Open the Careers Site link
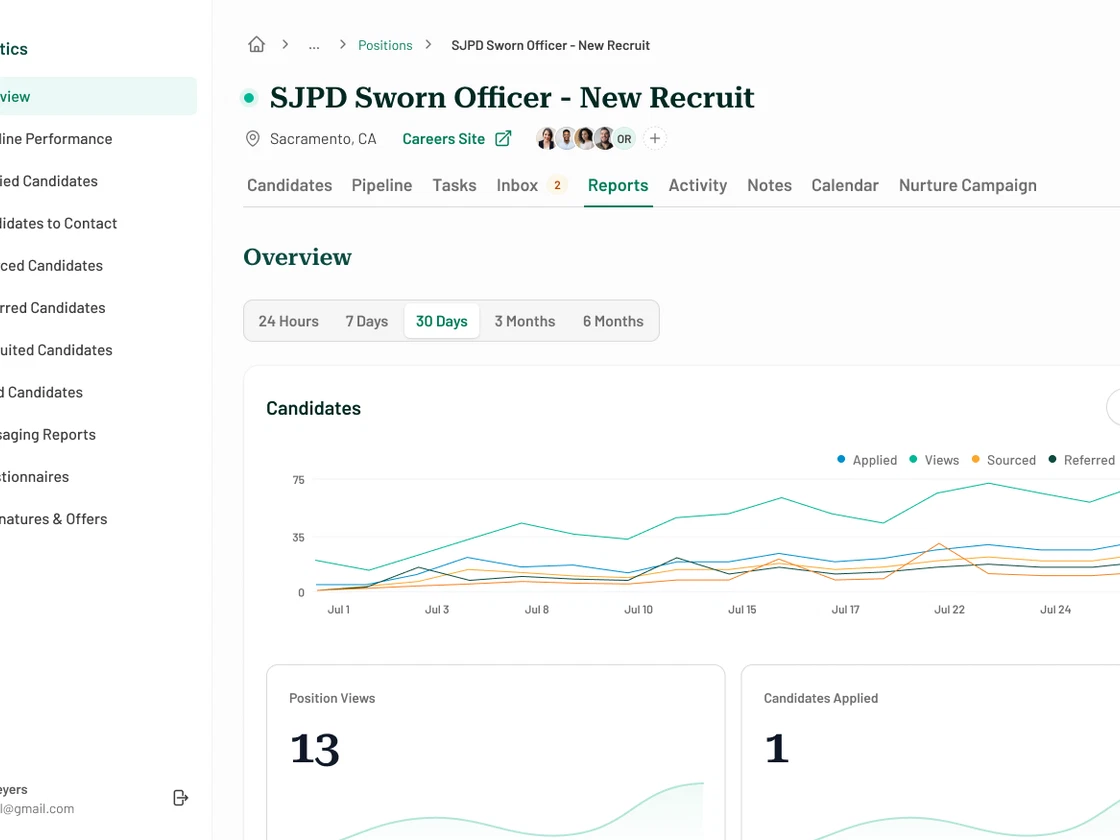Viewport: 1120px width, 840px height. click(443, 139)
